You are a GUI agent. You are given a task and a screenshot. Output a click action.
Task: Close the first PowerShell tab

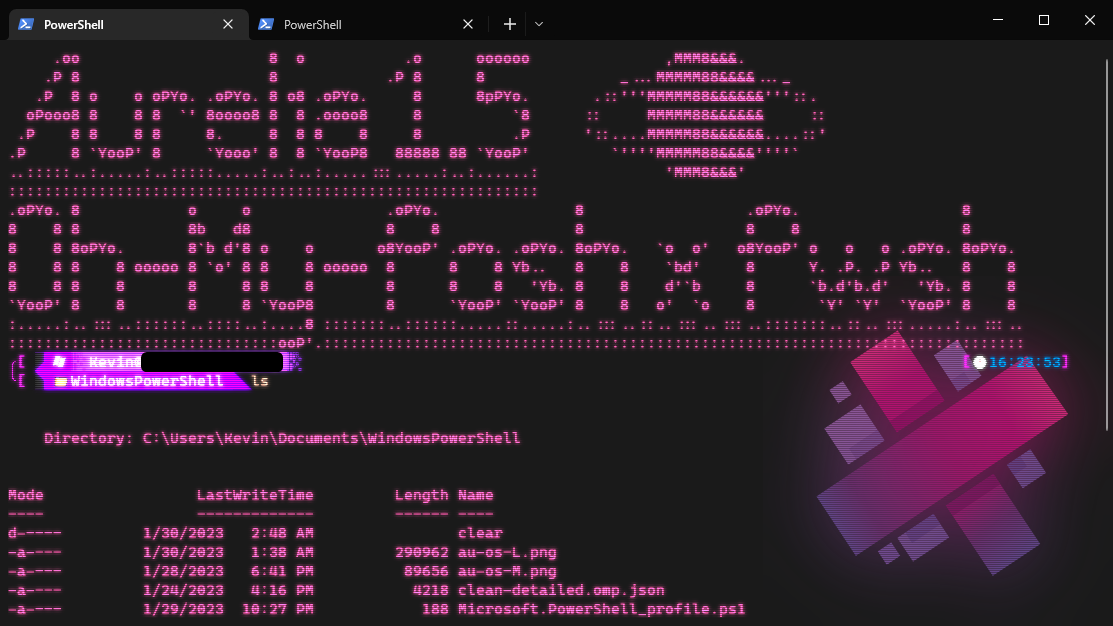click(228, 24)
